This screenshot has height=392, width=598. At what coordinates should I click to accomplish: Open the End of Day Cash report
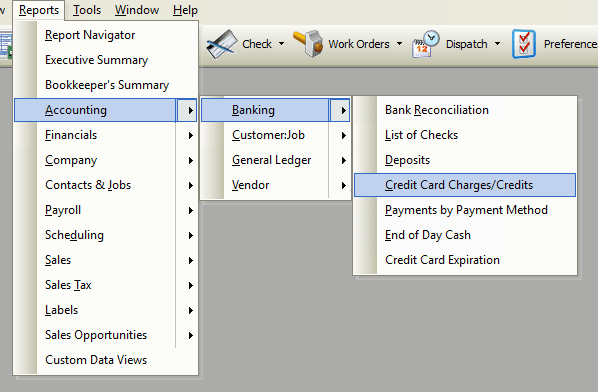(465, 235)
